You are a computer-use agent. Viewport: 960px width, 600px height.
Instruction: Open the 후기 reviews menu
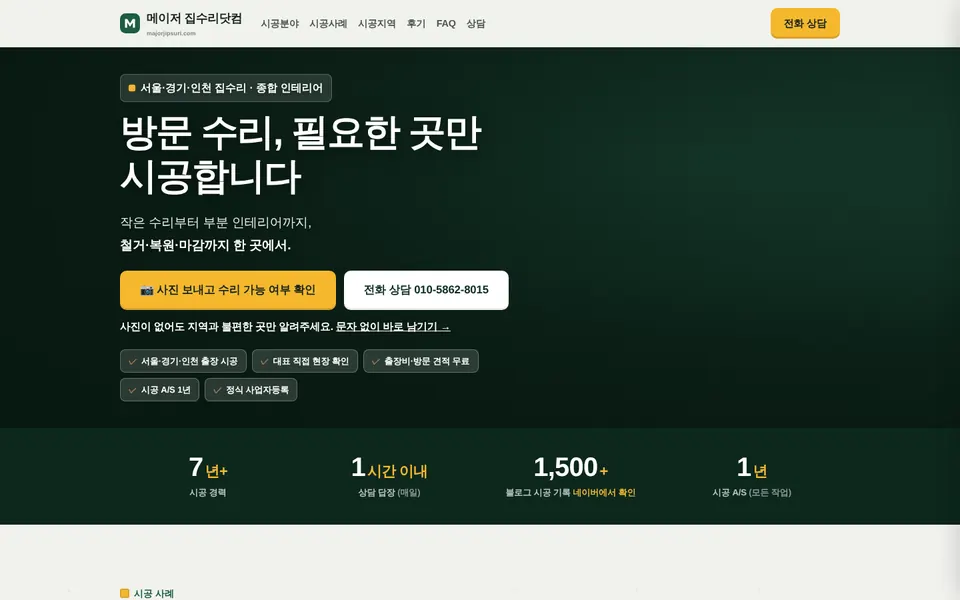tap(416, 24)
